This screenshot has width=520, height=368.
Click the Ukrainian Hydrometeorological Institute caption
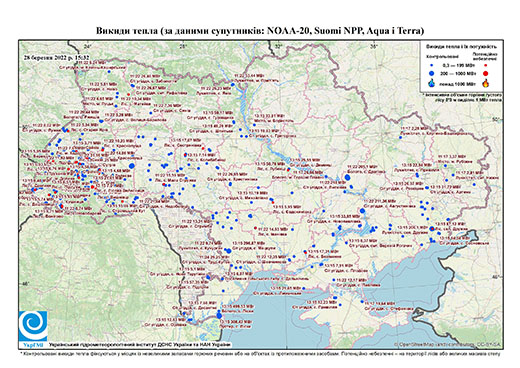click(139, 344)
